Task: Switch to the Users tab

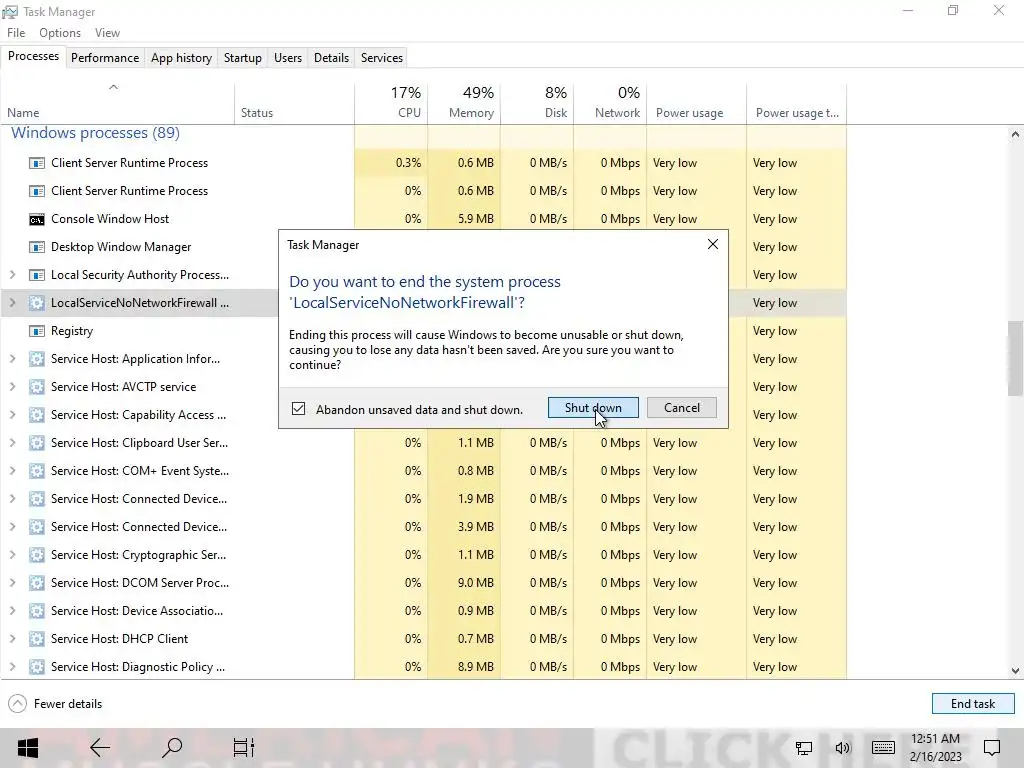Action: [x=288, y=58]
